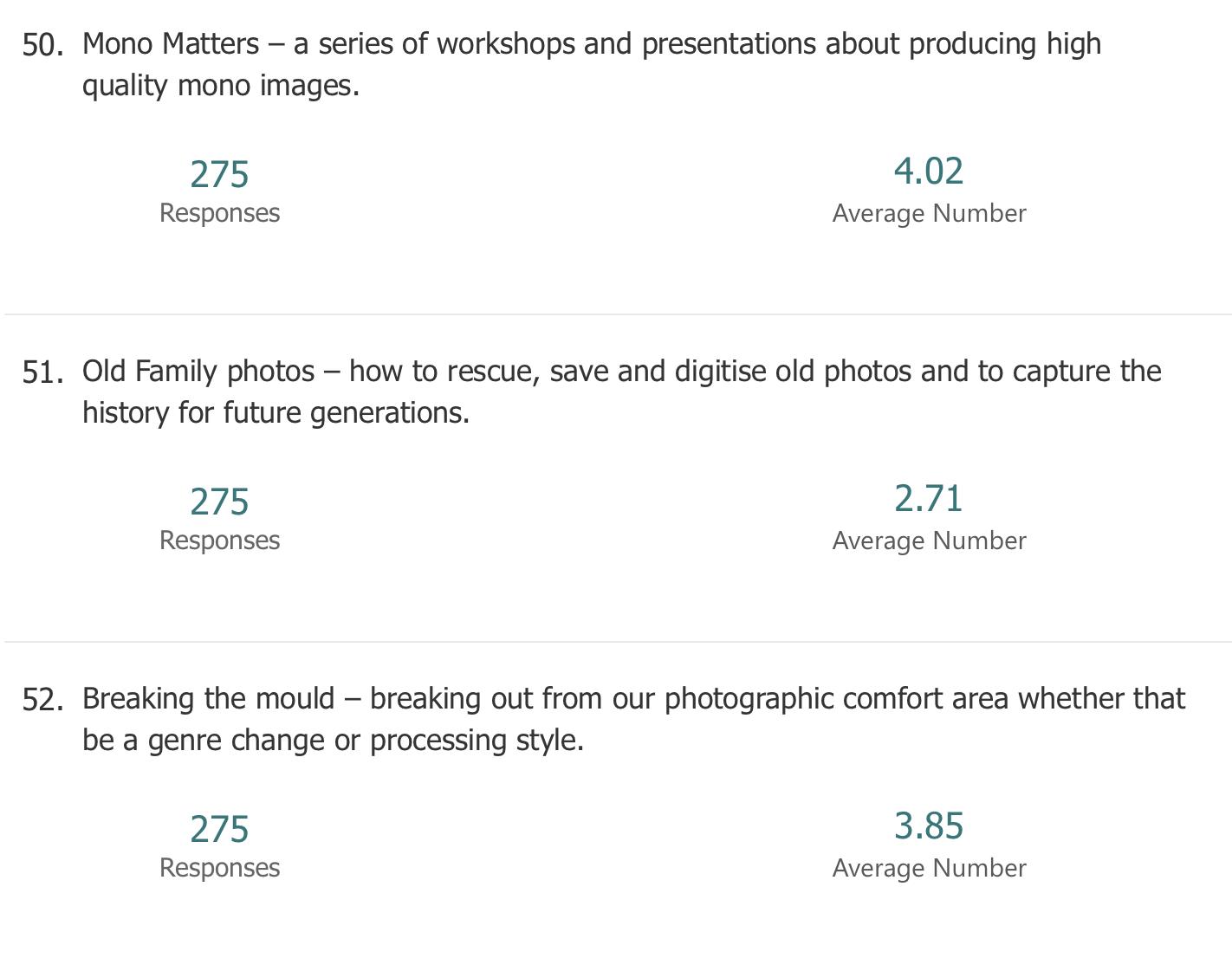1232x958 pixels.
Task: Click Average Number label below 4.02
Action: tap(929, 213)
